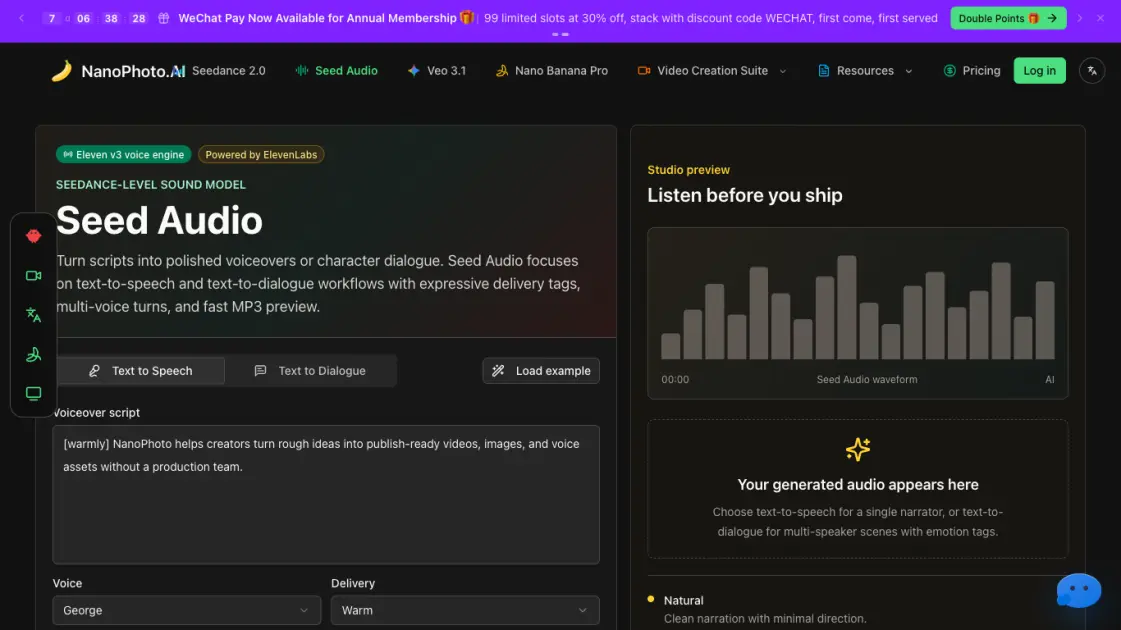Expand Video Creation Suite menu
This screenshot has height=630, width=1121.
pyautogui.click(x=712, y=71)
